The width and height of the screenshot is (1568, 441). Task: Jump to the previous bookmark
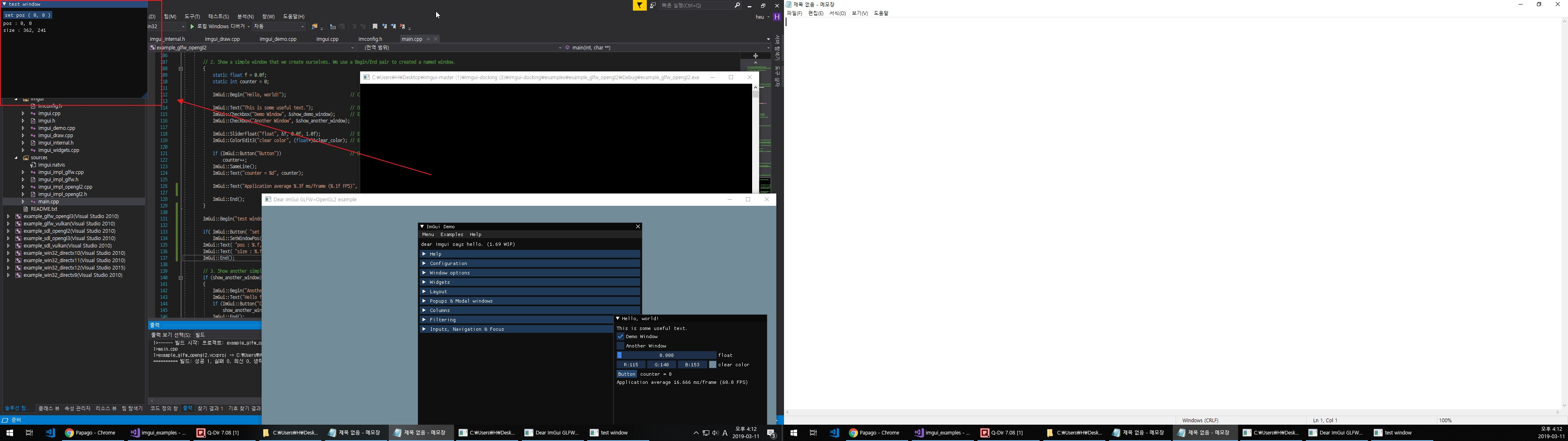pos(385,26)
